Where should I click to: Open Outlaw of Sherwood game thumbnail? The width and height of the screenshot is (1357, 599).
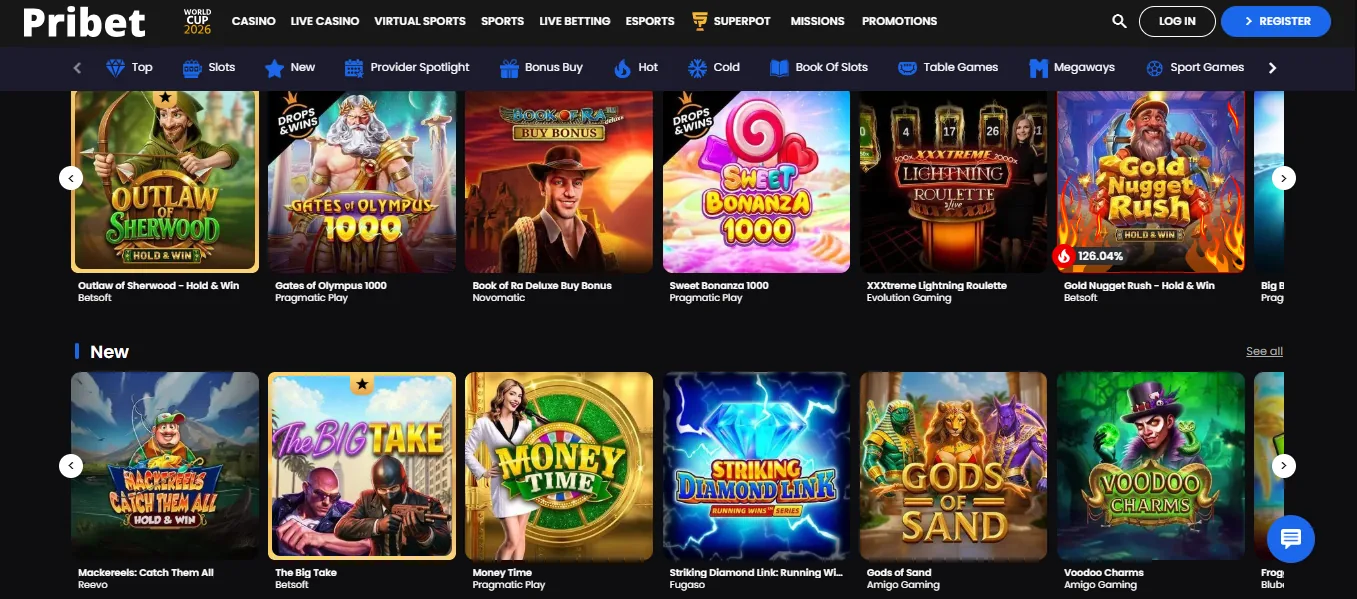click(165, 181)
